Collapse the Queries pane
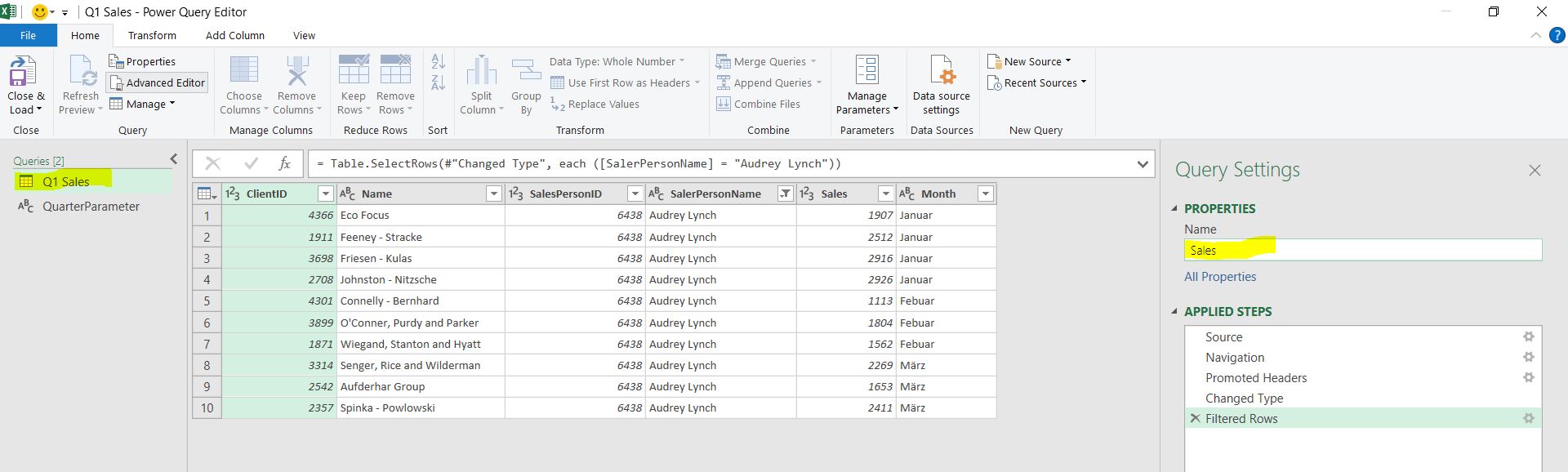 point(173,159)
